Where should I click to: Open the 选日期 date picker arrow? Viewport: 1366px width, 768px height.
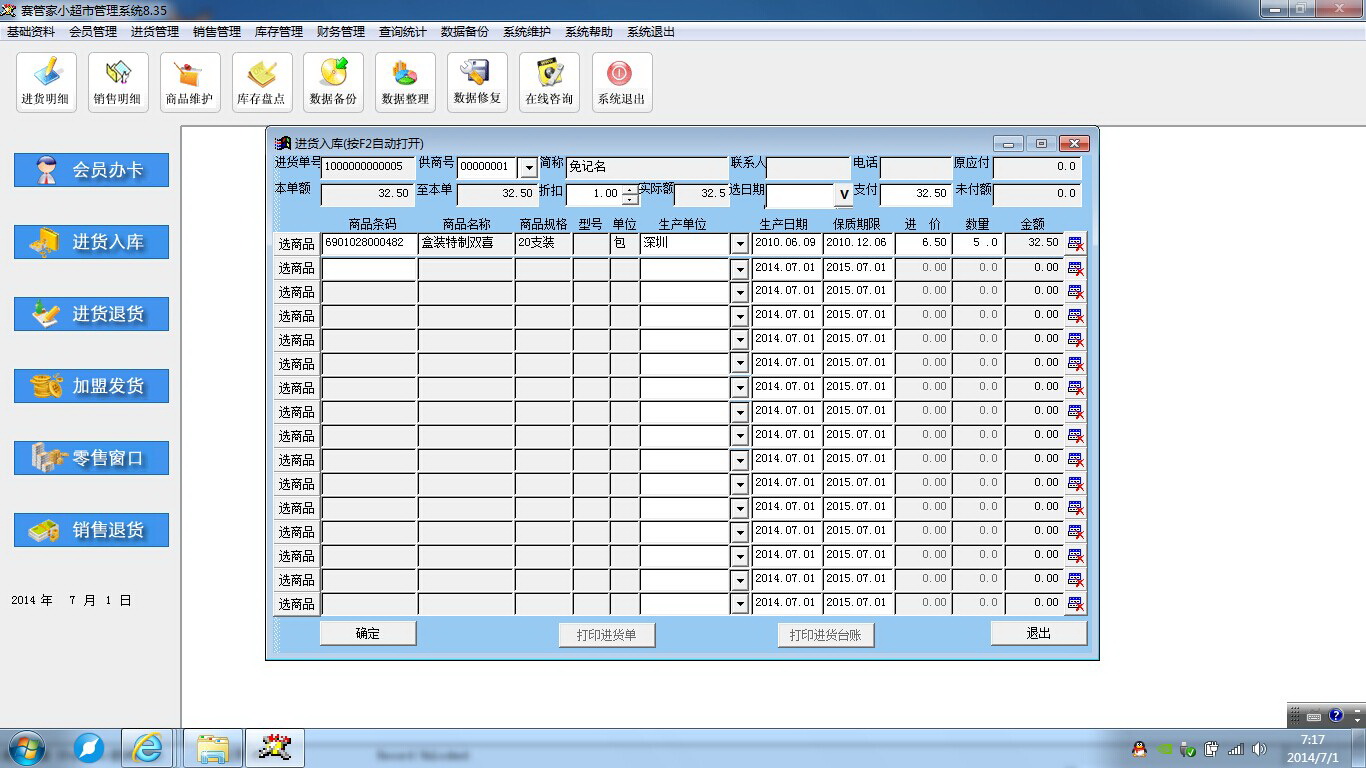(844, 195)
